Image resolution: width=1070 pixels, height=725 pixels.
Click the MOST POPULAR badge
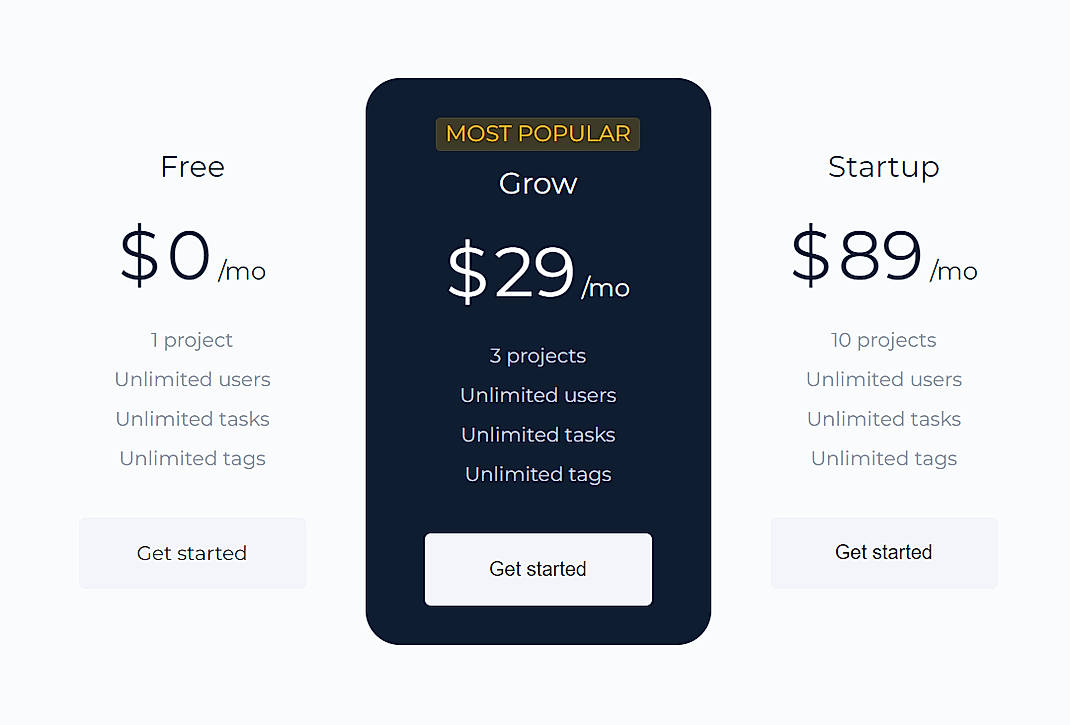[x=538, y=133]
